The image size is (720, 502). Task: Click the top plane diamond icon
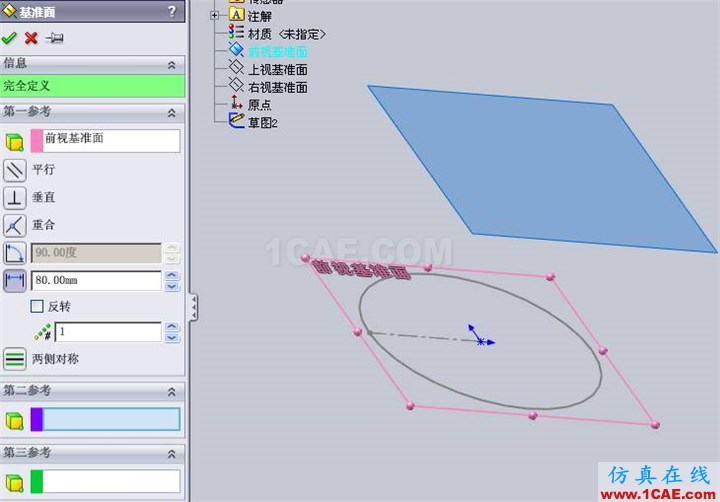(236, 68)
